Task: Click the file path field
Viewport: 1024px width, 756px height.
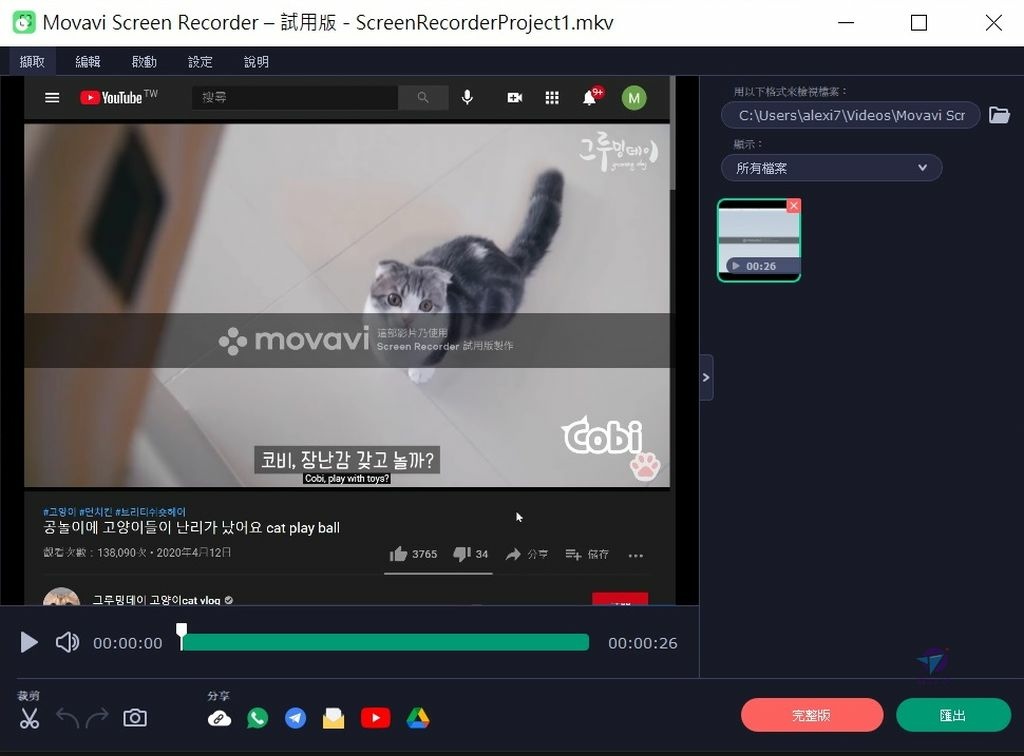Action: click(850, 116)
